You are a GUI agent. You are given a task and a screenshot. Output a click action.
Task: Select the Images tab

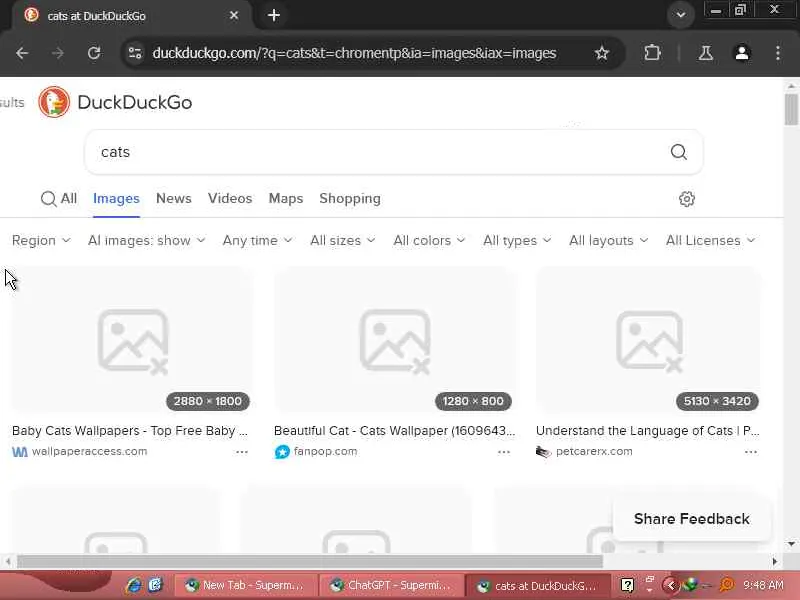coord(116,198)
